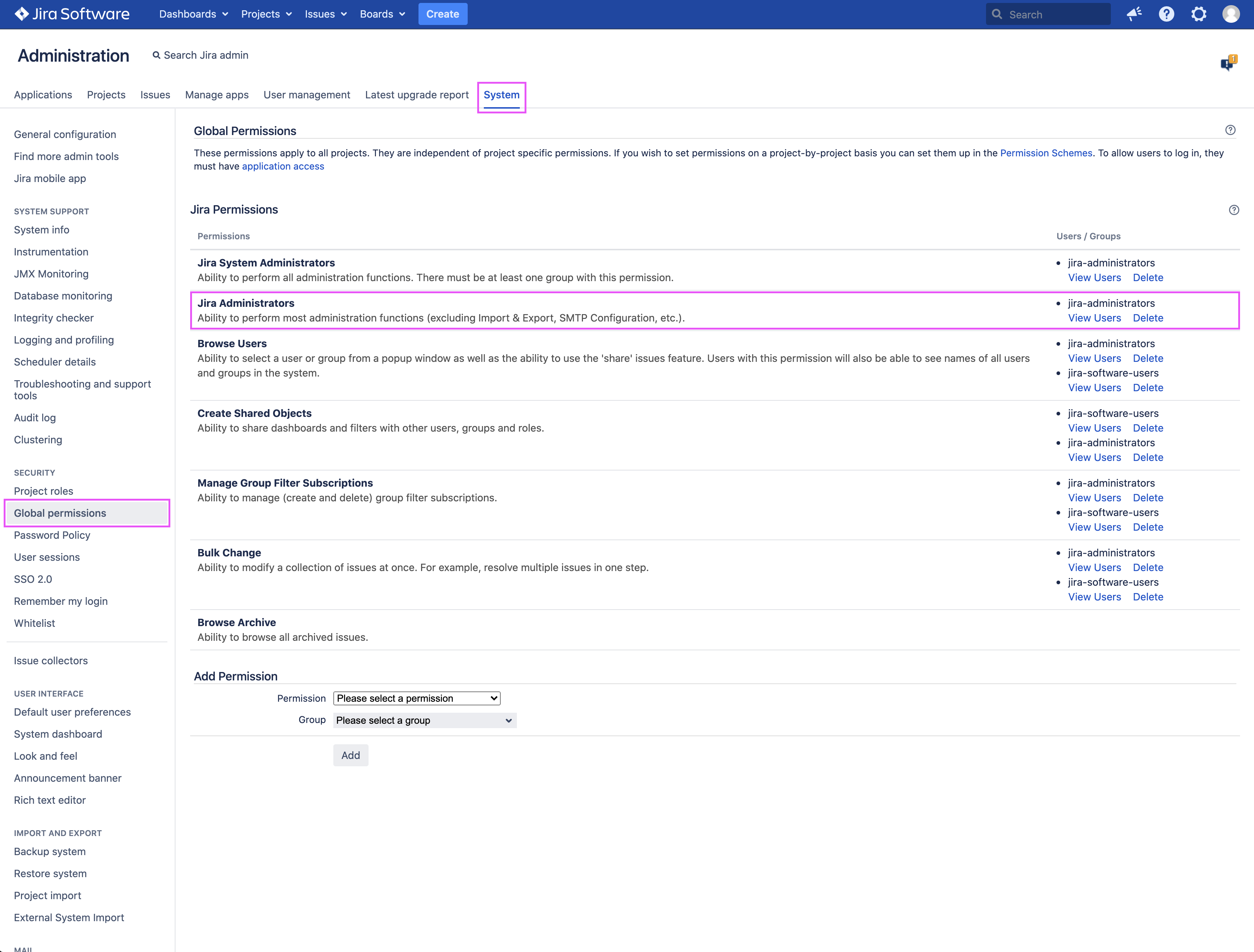Open Clustering settings
The height and width of the screenshot is (952, 1254).
click(x=38, y=440)
